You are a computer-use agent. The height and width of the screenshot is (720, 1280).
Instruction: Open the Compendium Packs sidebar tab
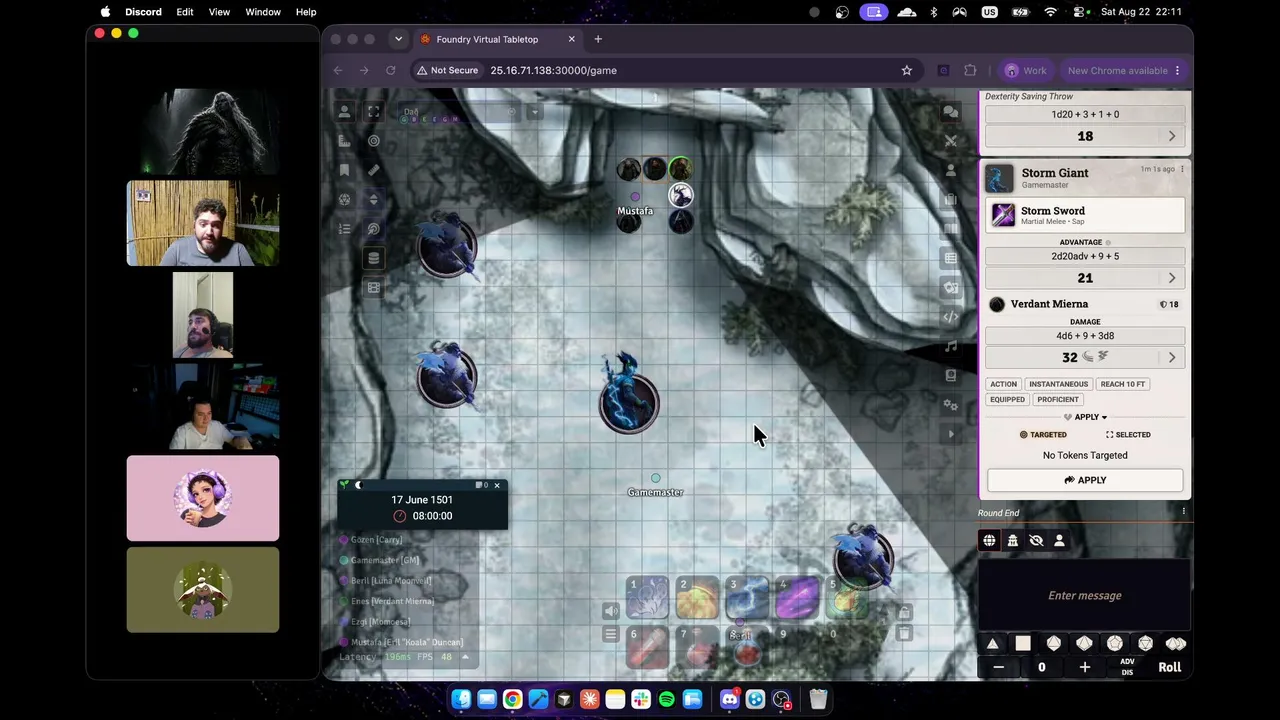coord(951,375)
